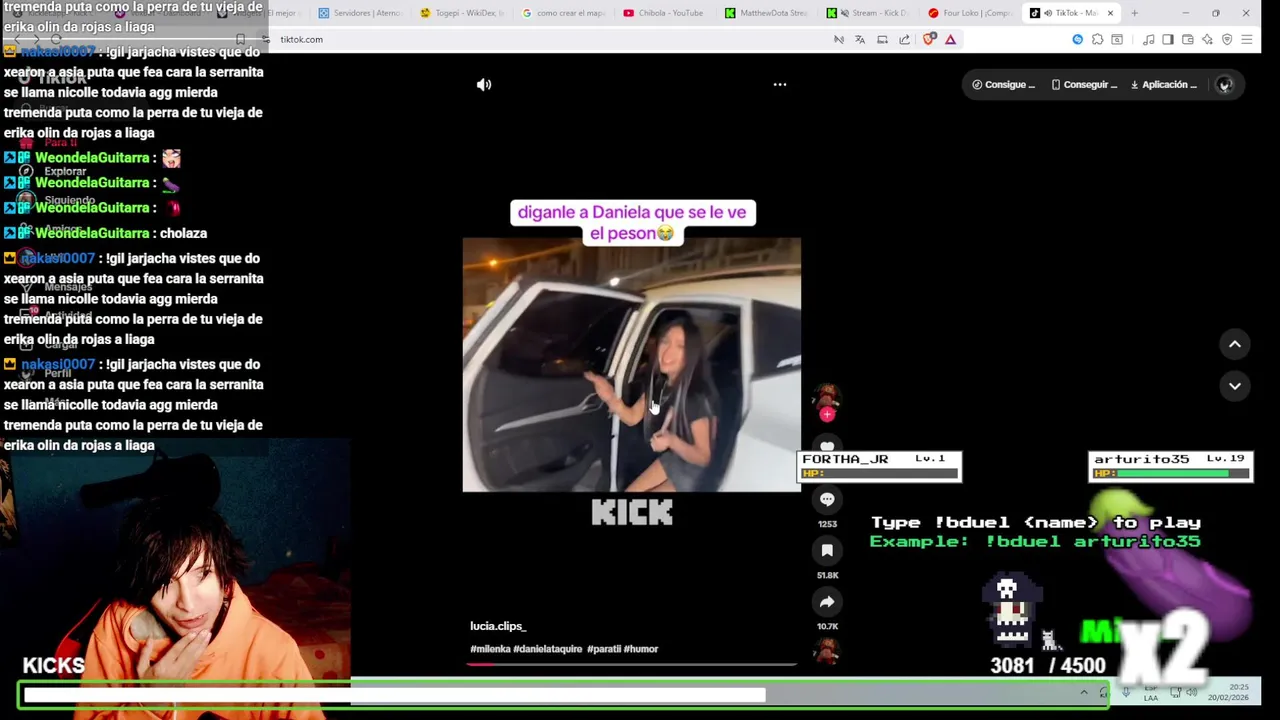Switch to the Servidores | Aternos tab

(x=360, y=13)
